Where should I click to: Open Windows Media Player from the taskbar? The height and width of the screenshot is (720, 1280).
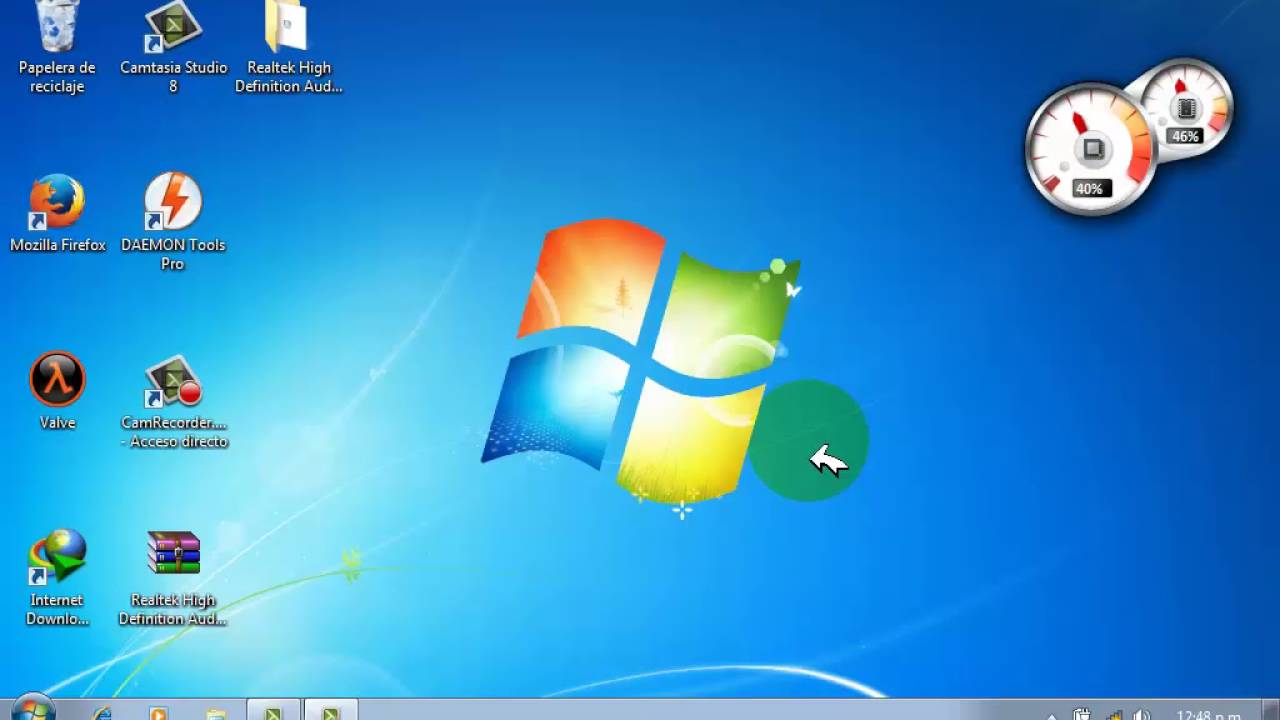158,712
